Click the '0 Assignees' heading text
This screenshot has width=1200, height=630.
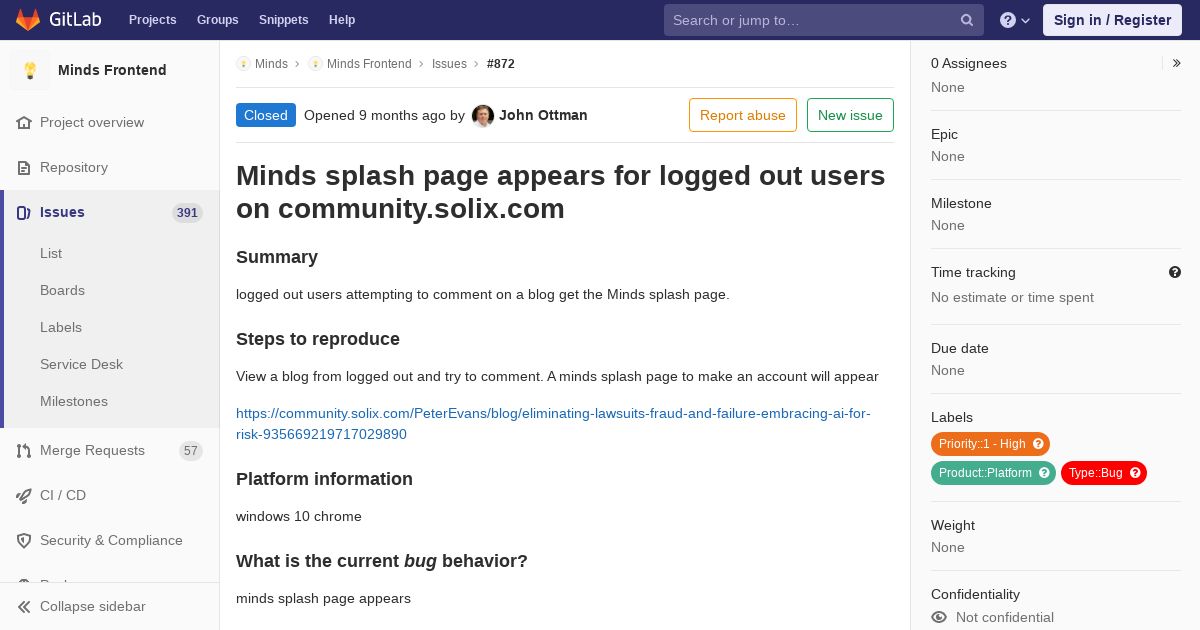pos(969,63)
